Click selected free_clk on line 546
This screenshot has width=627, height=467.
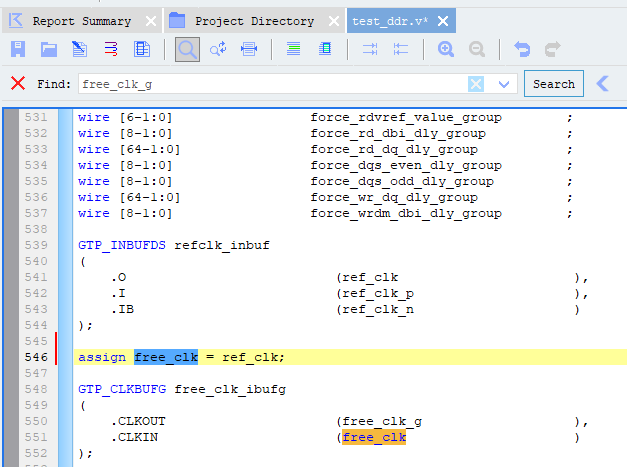tap(166, 357)
